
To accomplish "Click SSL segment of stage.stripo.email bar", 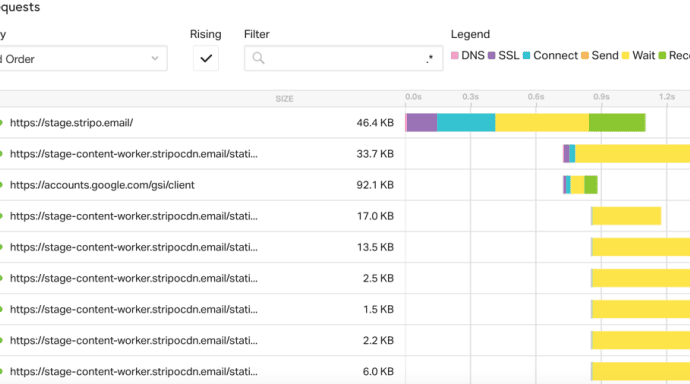I will coord(422,123).
